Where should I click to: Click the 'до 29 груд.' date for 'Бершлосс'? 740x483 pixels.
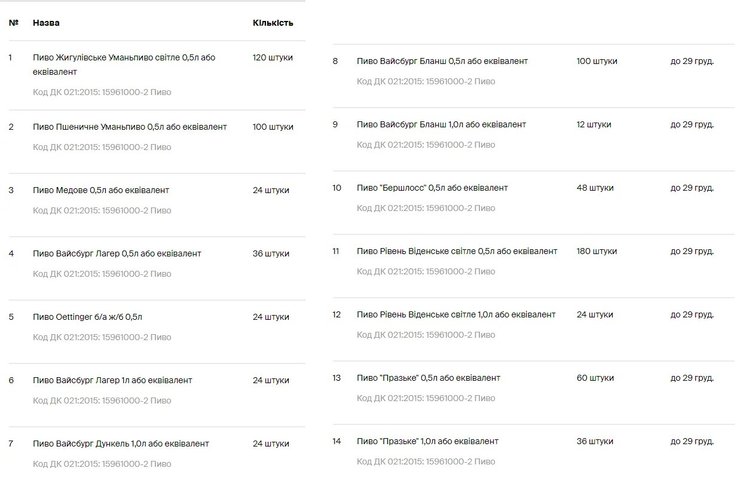click(692, 188)
